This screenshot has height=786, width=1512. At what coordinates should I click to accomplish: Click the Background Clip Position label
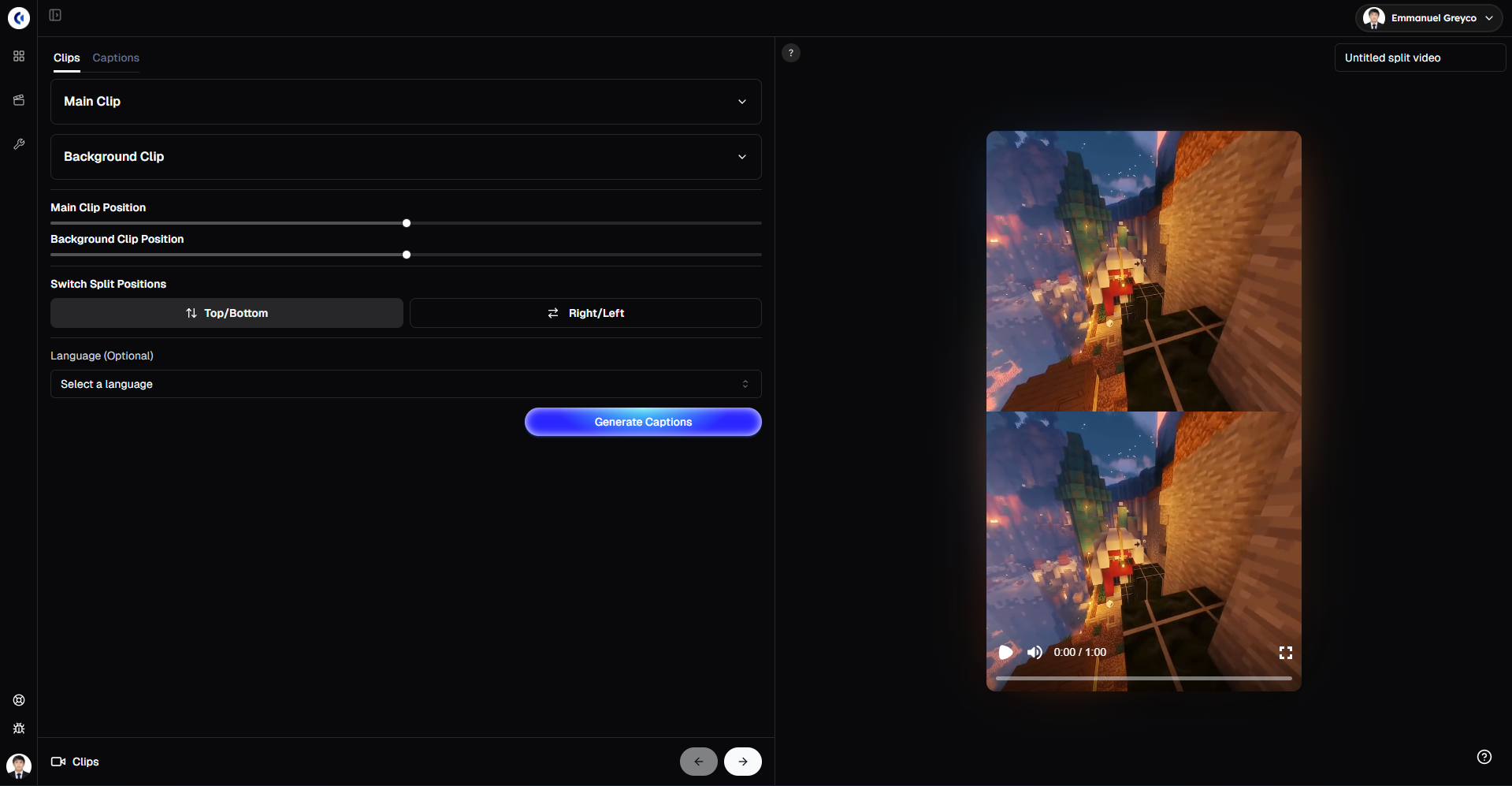[x=117, y=239]
